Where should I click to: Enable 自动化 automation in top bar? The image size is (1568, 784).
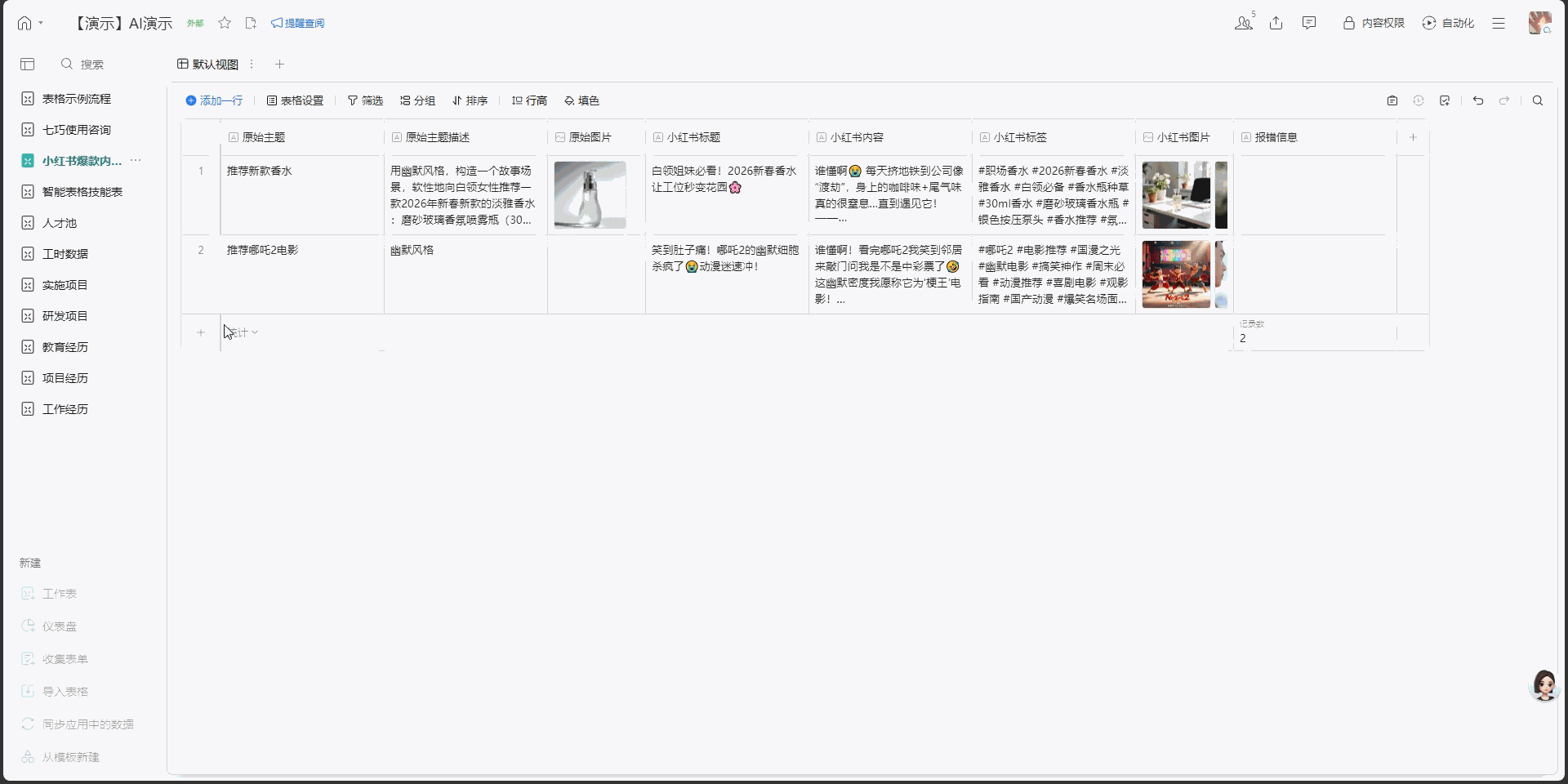pos(1450,23)
